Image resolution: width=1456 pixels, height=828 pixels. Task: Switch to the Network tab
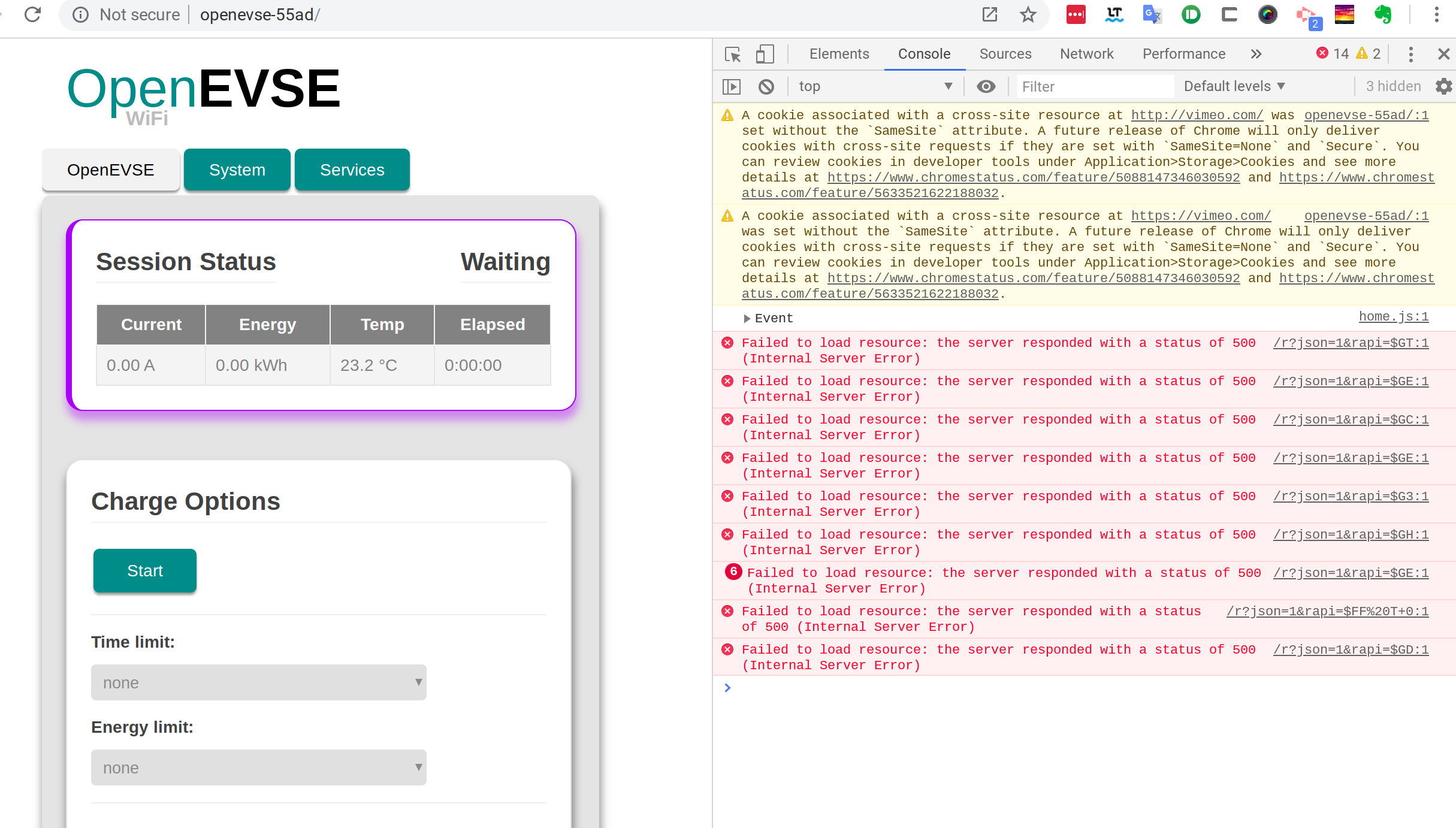[1086, 54]
